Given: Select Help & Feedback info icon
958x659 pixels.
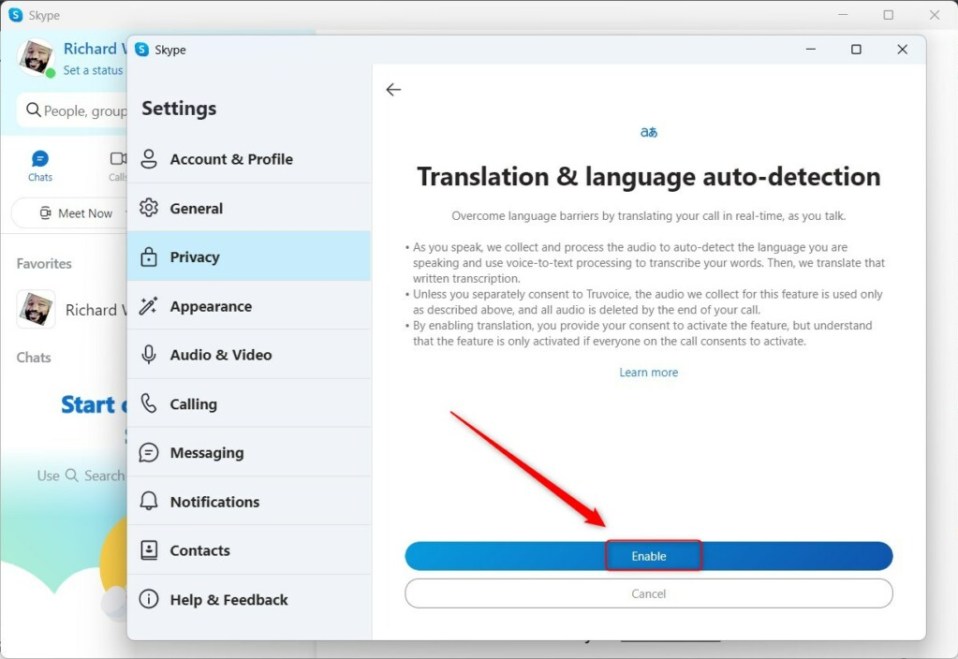Looking at the screenshot, I should pos(150,600).
